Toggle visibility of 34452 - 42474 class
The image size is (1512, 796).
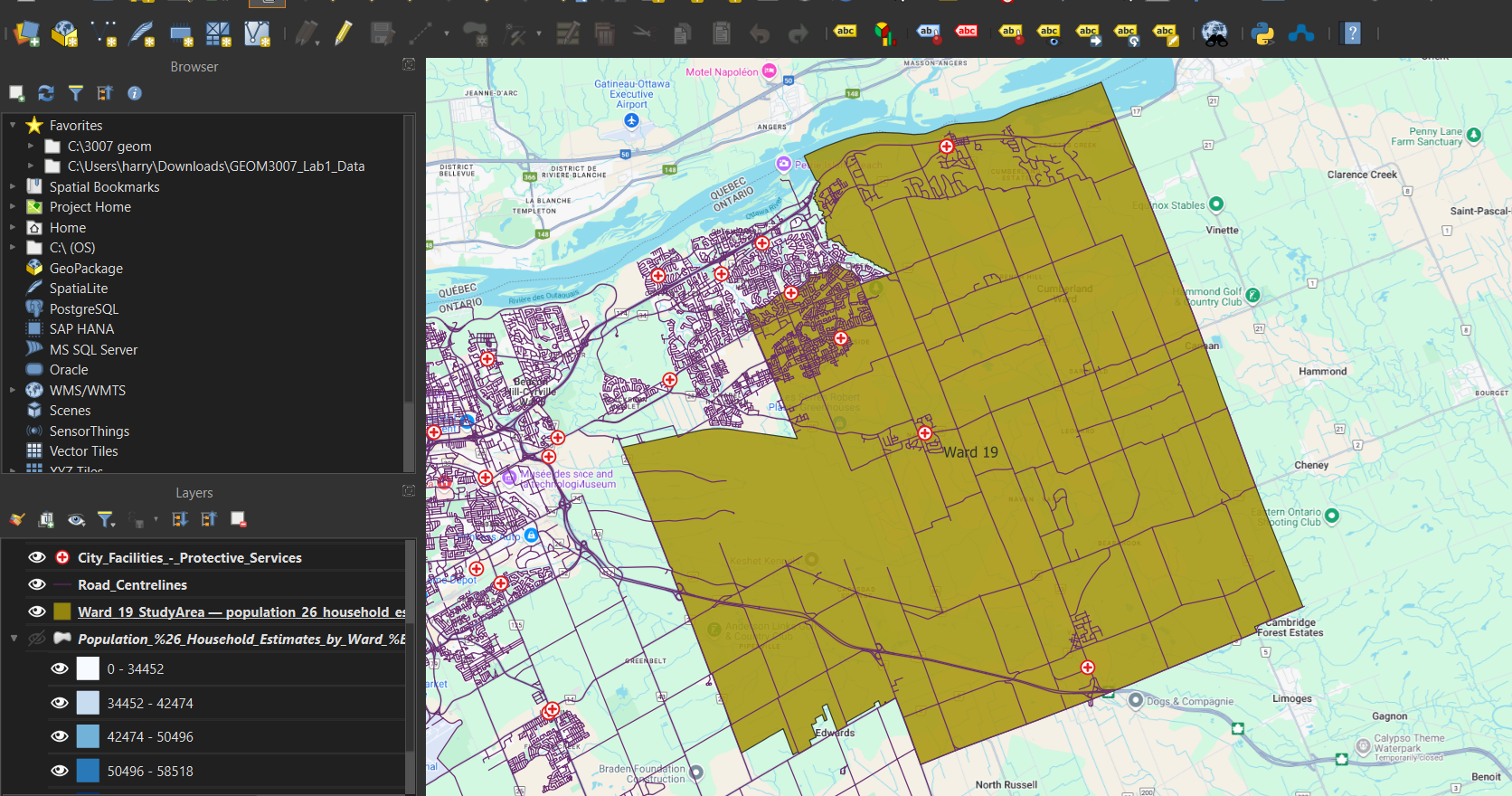tap(60, 703)
